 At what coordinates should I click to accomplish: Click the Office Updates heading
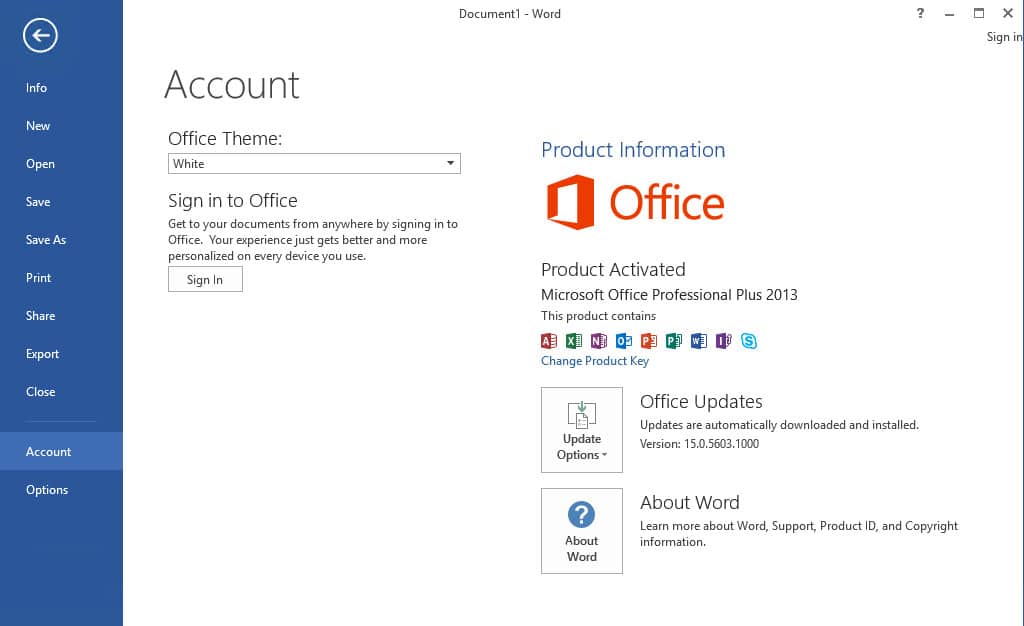point(701,401)
